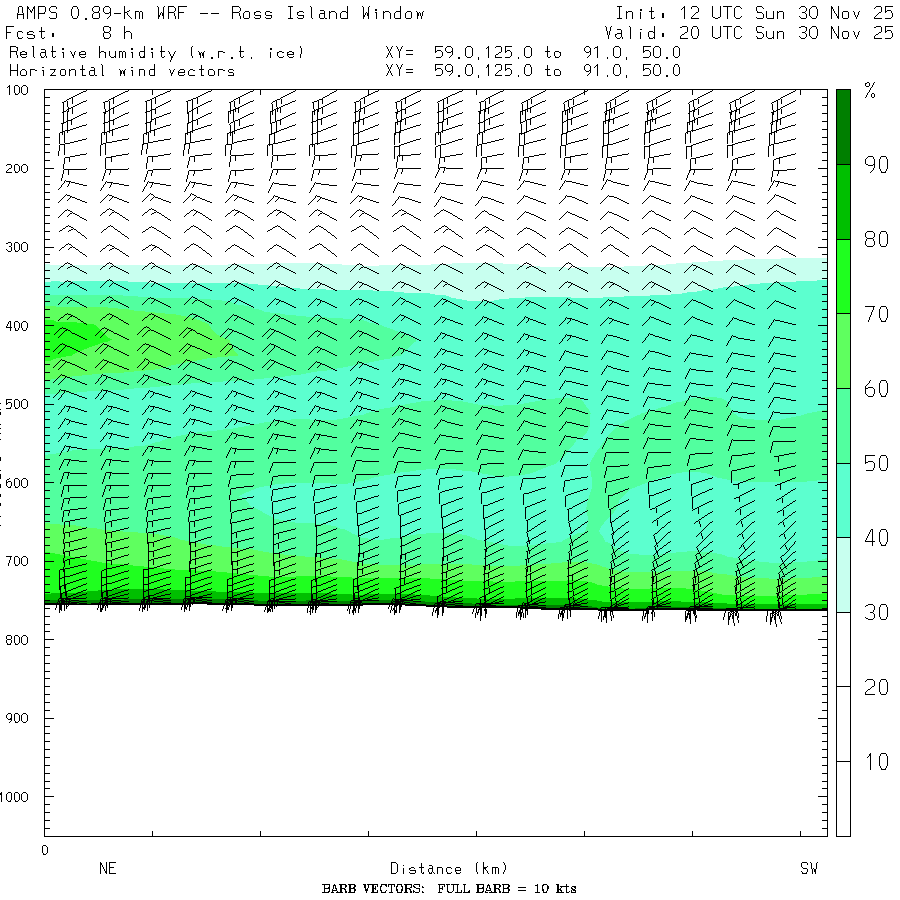
Task: Select the 'Fcst: 8 h' forecast hour label
Action: [x=70, y=33]
